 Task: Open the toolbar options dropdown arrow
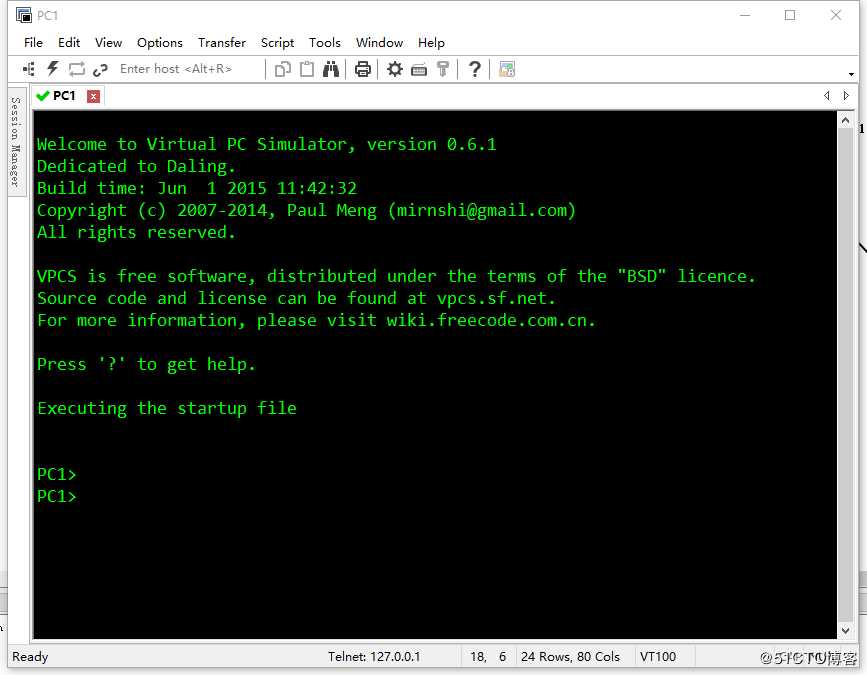pos(851,74)
